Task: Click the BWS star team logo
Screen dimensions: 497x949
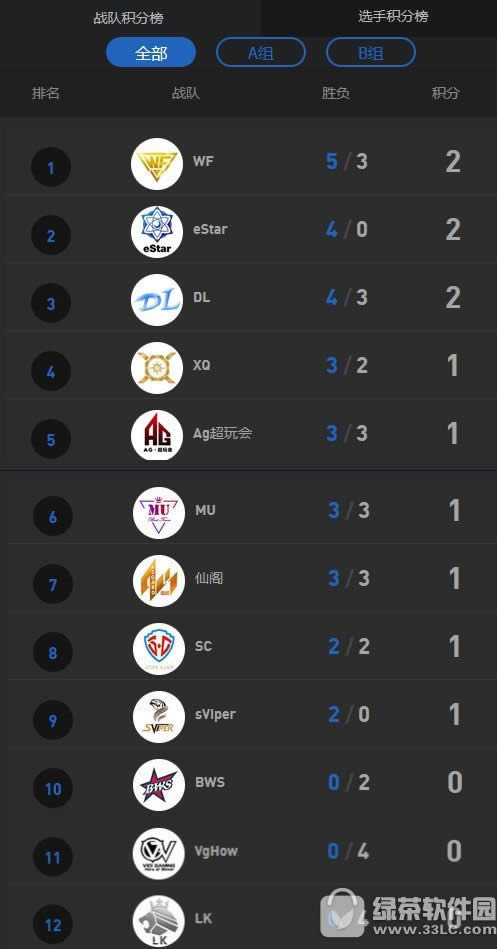Action: (x=159, y=784)
